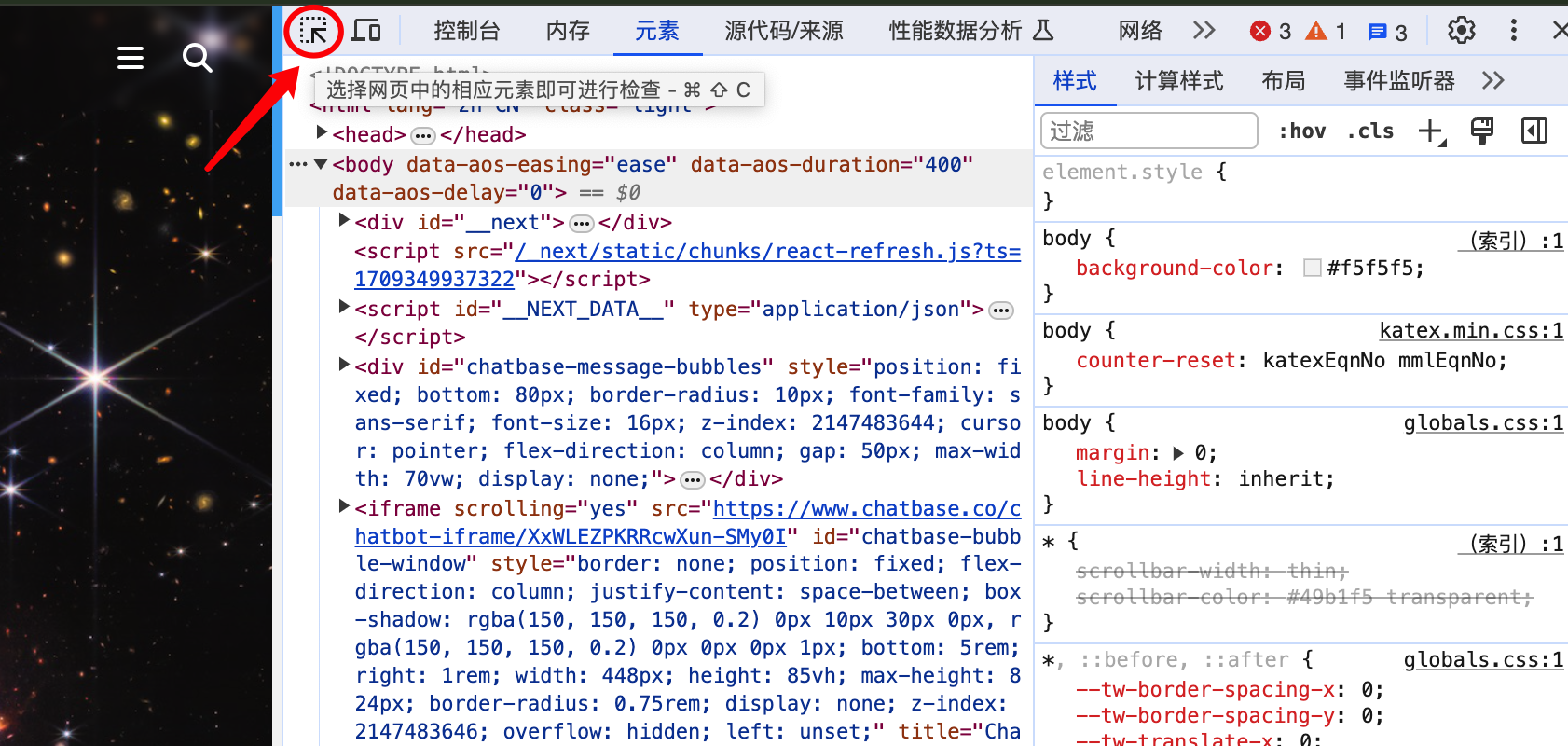1568x746 pixels.
Task: Click the ellipsis in chatbase-message-bubbles div
Action: (692, 480)
